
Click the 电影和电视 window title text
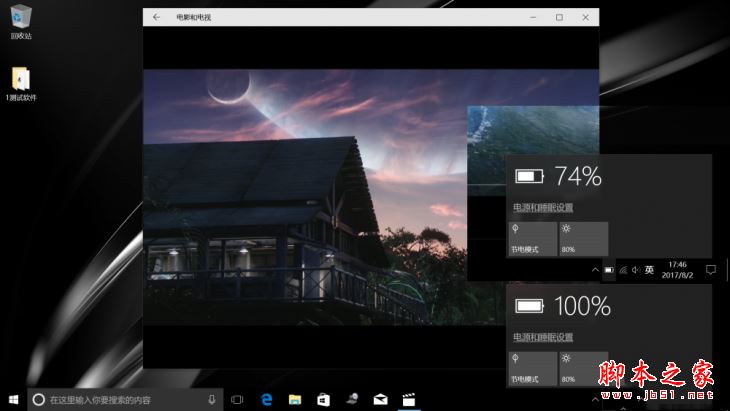(x=194, y=17)
